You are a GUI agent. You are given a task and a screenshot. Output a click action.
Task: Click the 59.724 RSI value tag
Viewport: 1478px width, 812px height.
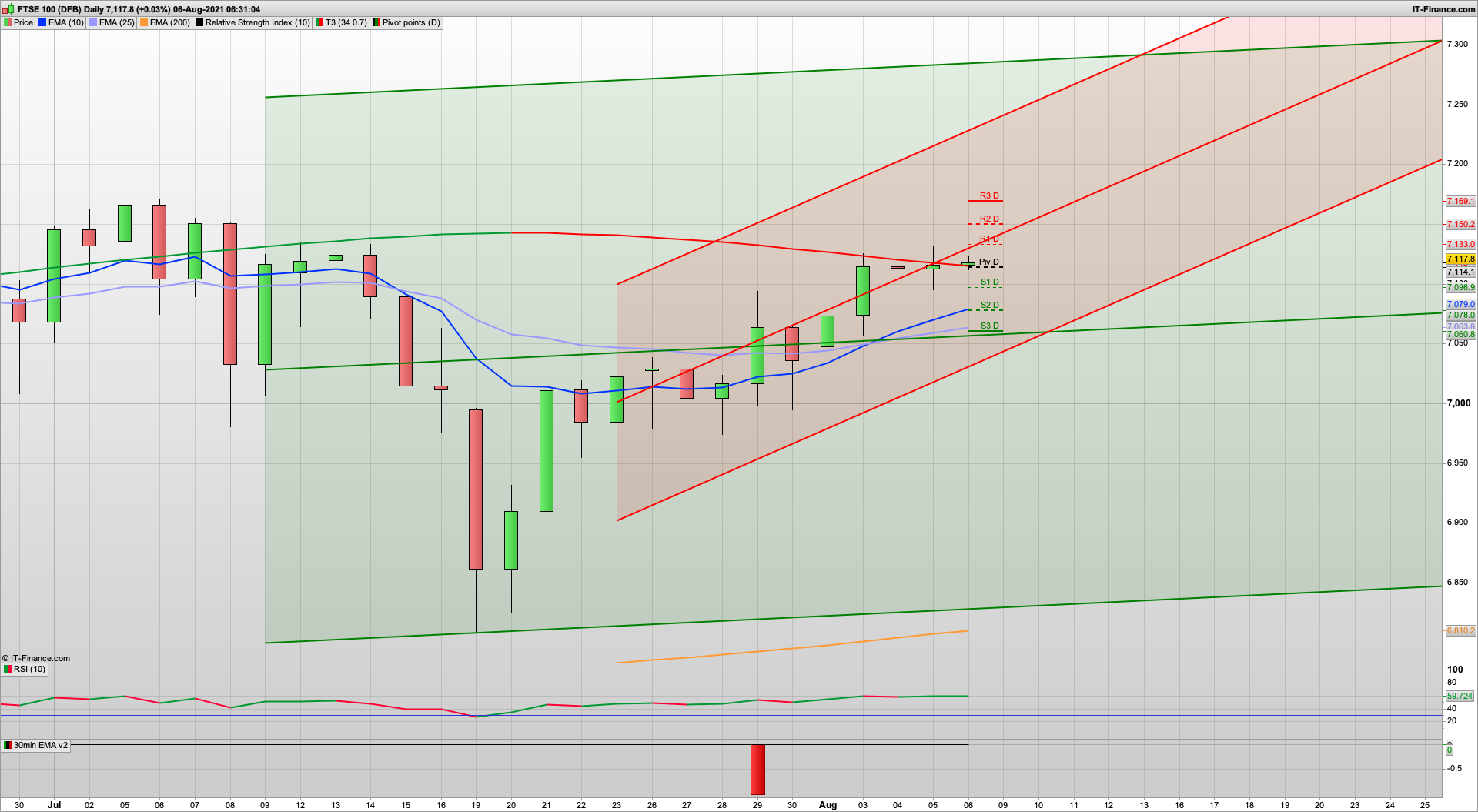click(x=1460, y=695)
